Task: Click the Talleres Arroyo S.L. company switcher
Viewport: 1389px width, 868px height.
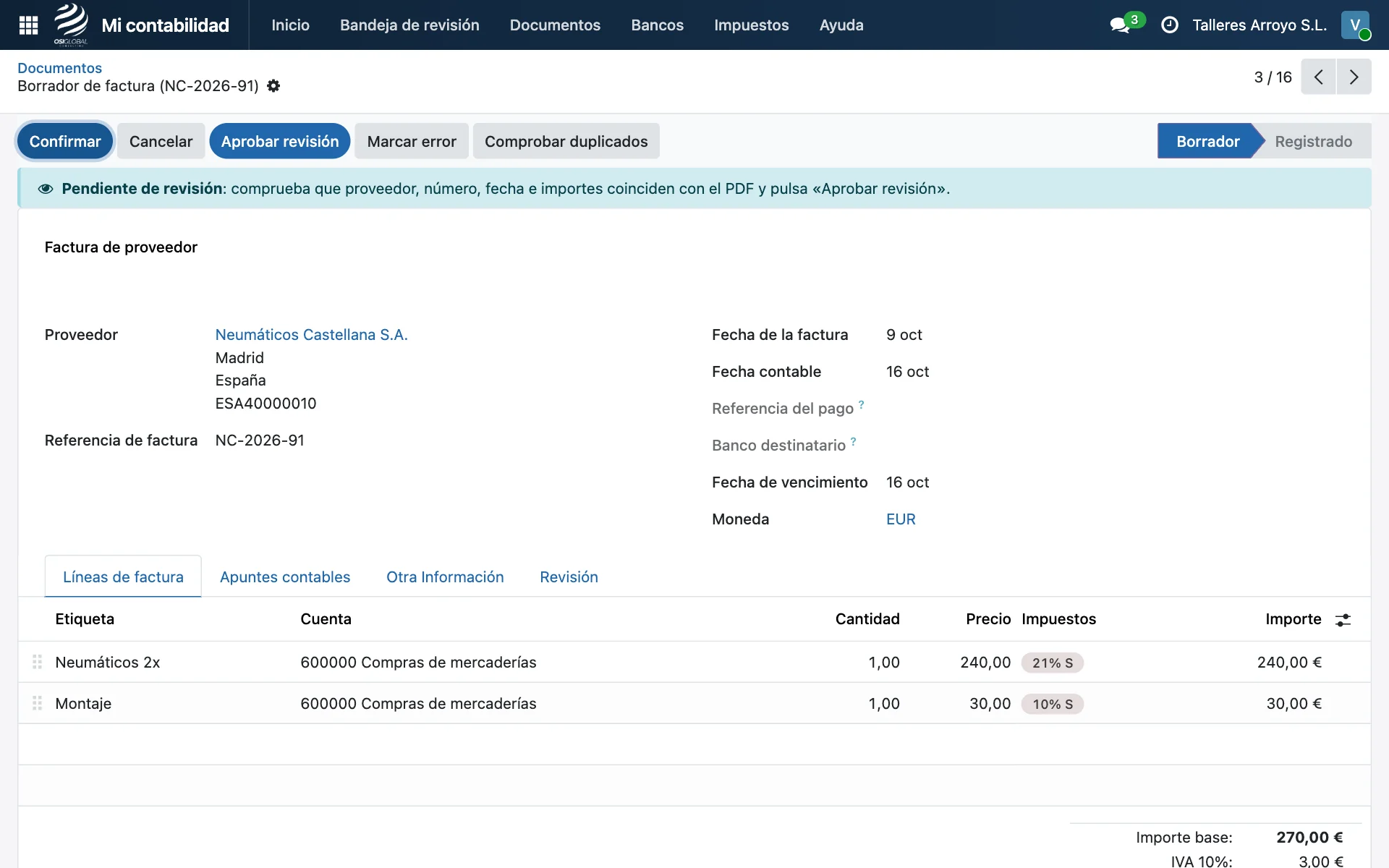Action: (1260, 25)
